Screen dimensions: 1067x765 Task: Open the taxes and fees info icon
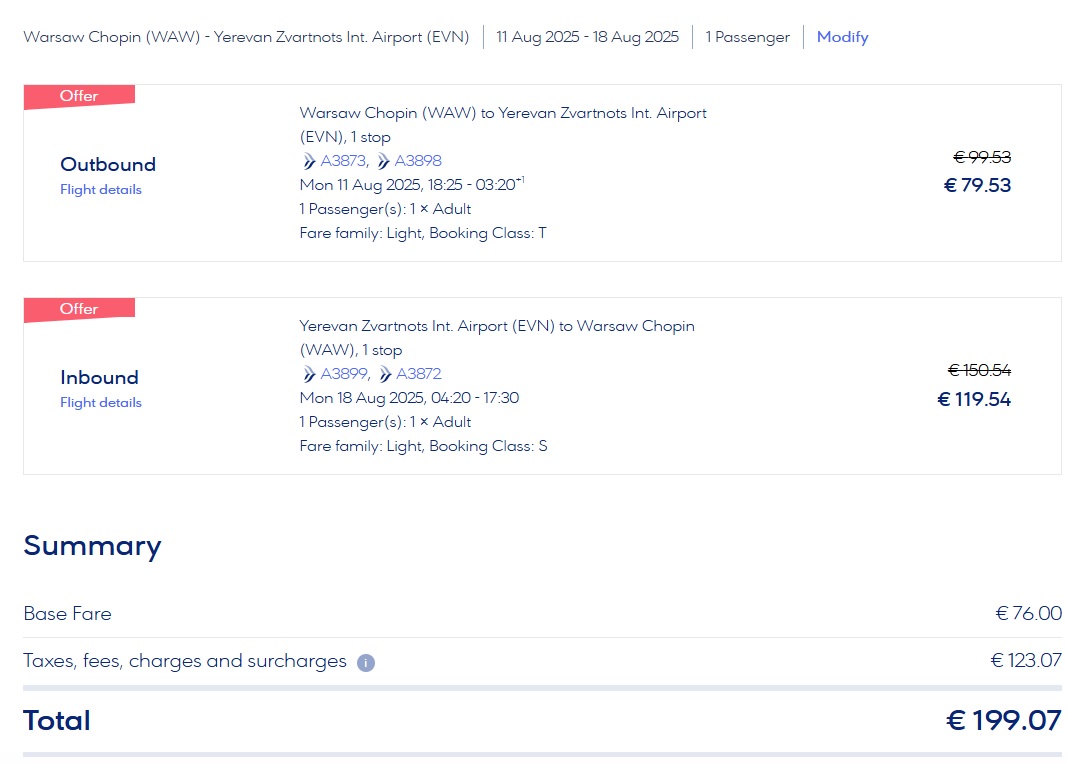click(x=366, y=662)
